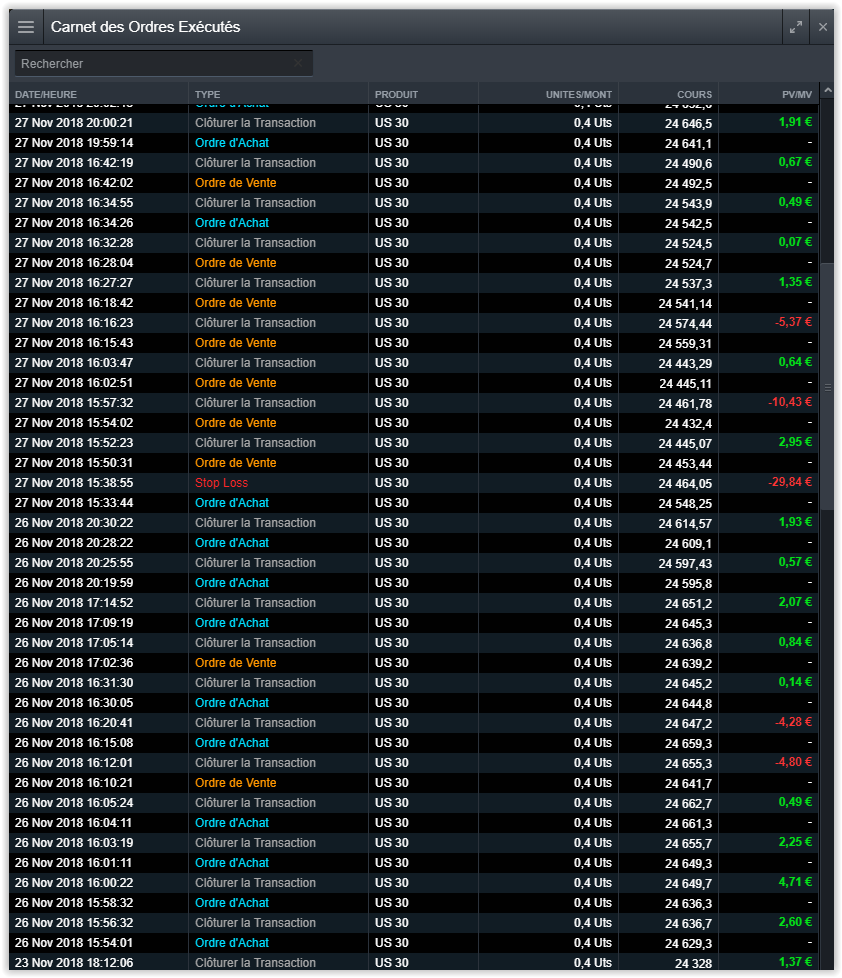Click the vertical scrollbar thumb
This screenshot has height=978, width=842.
click(827, 385)
